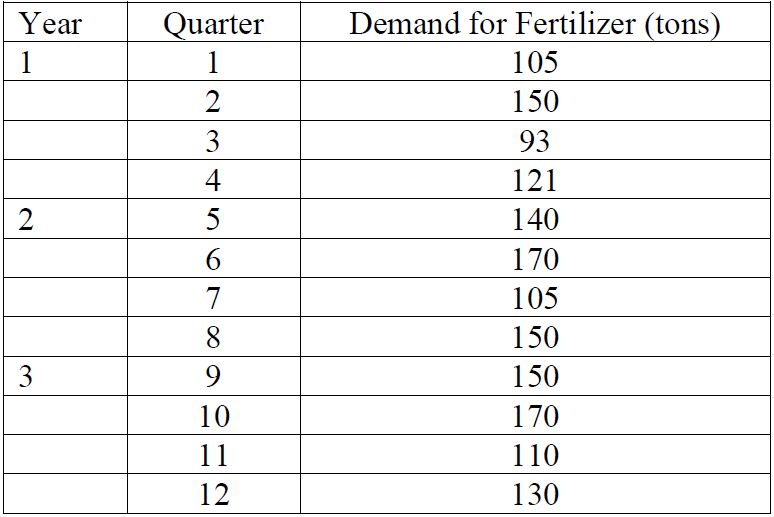Click the demand value 140

coord(535,220)
